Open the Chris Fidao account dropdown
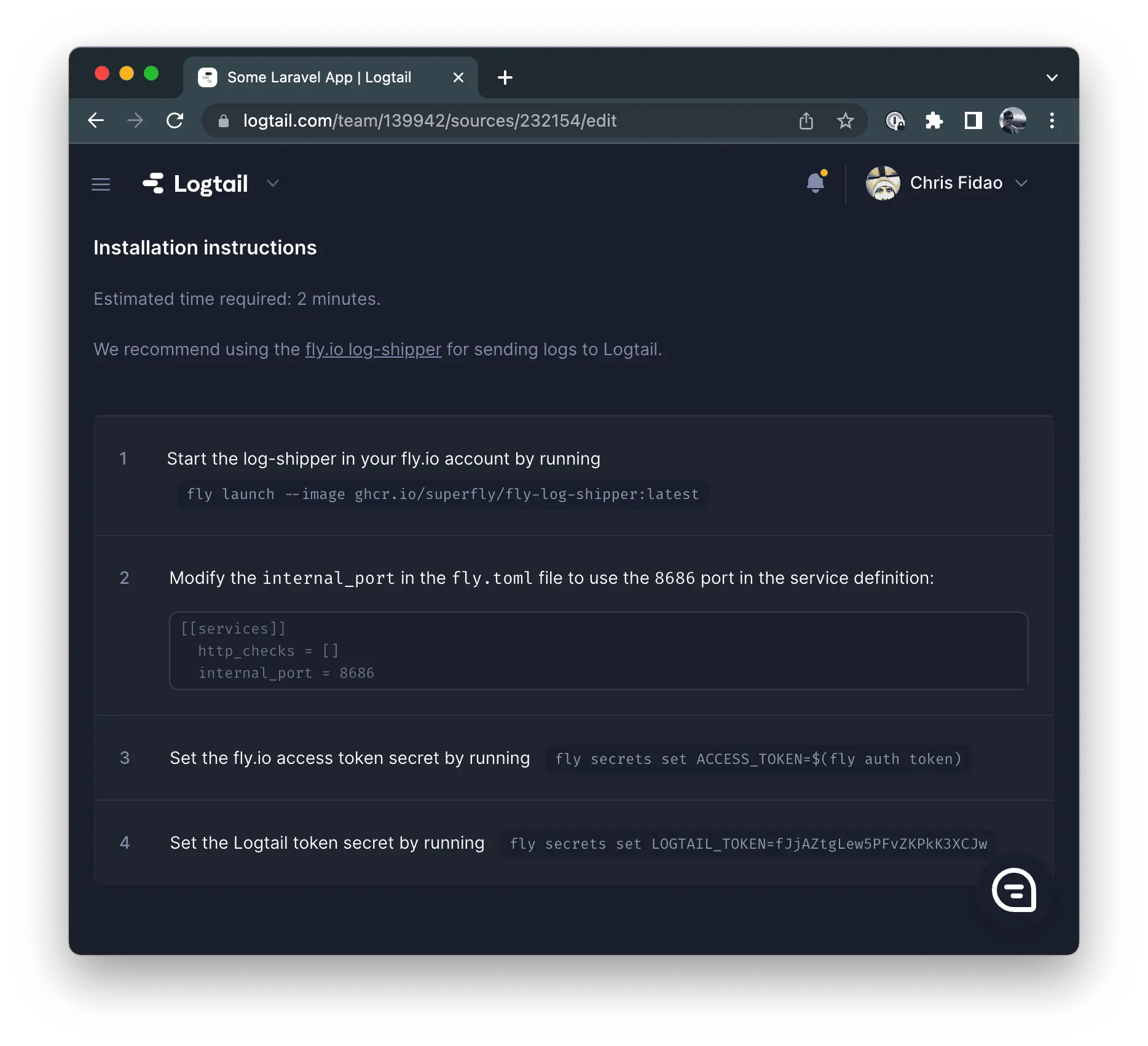 tap(948, 183)
